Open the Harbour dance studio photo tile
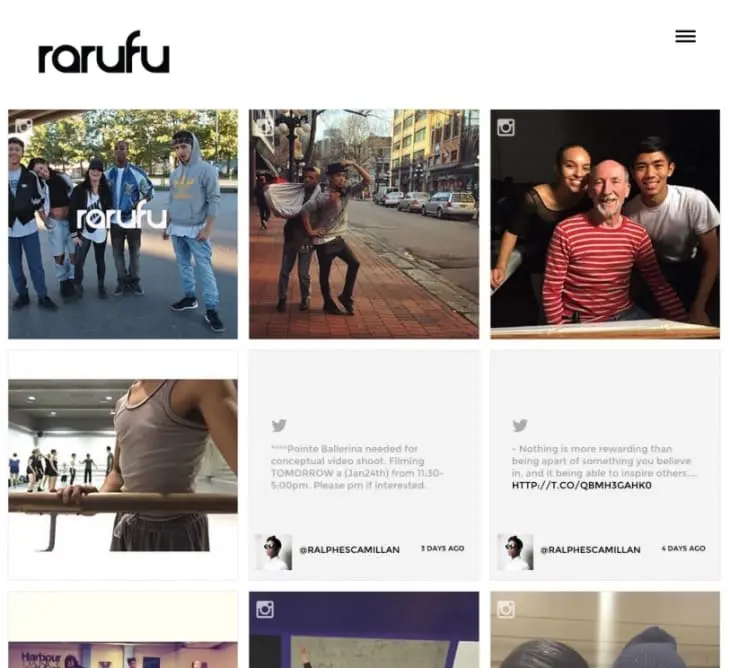730x668 pixels. click(123, 630)
